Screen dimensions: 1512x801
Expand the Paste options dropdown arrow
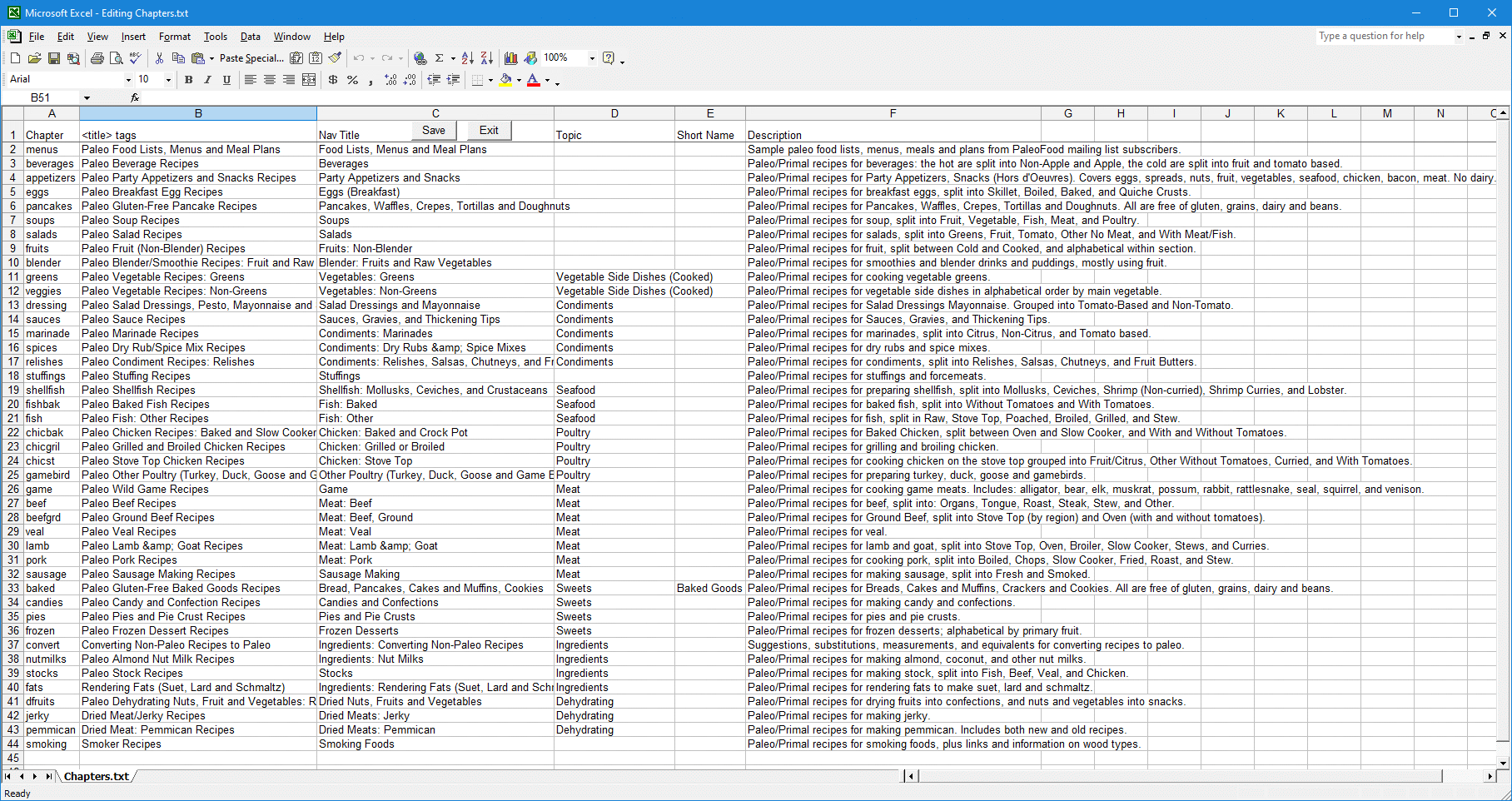(x=211, y=58)
